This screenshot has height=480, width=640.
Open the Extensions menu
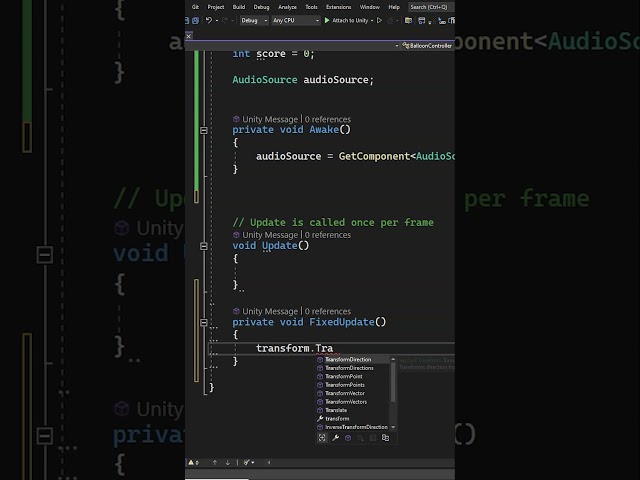click(338, 7)
